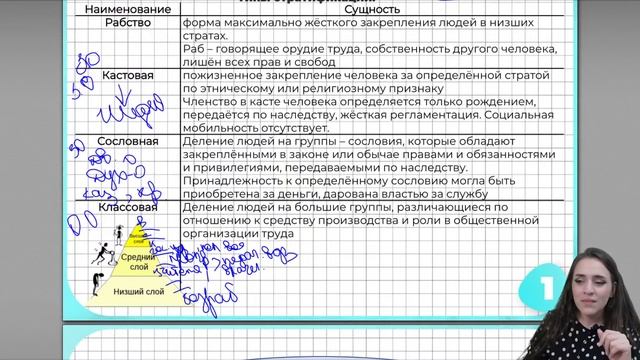Click the "Наименование" column header
Image resolution: width=640 pixels, height=360 pixels.
click(x=128, y=9)
